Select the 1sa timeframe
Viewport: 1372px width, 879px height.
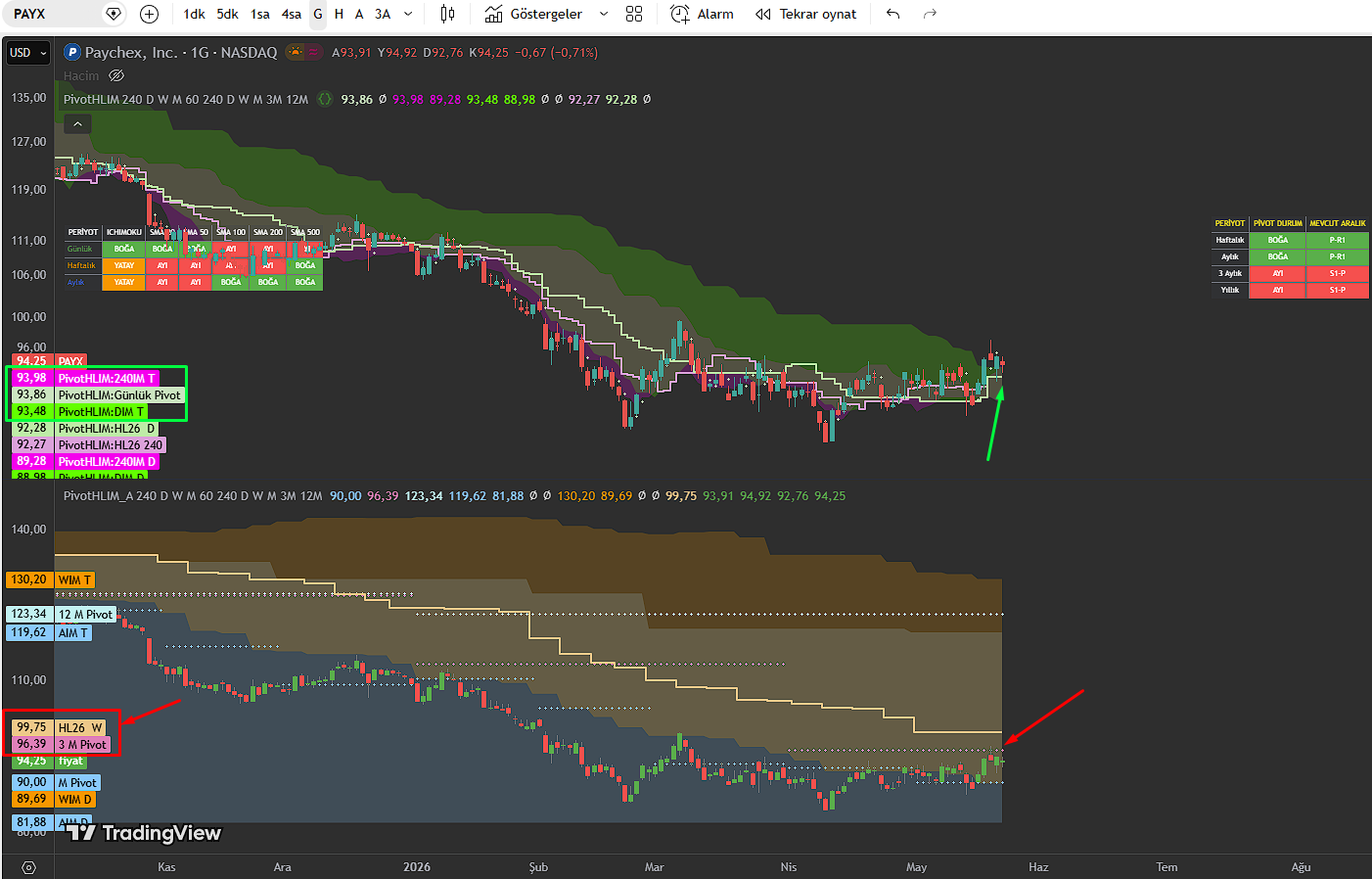point(260,14)
